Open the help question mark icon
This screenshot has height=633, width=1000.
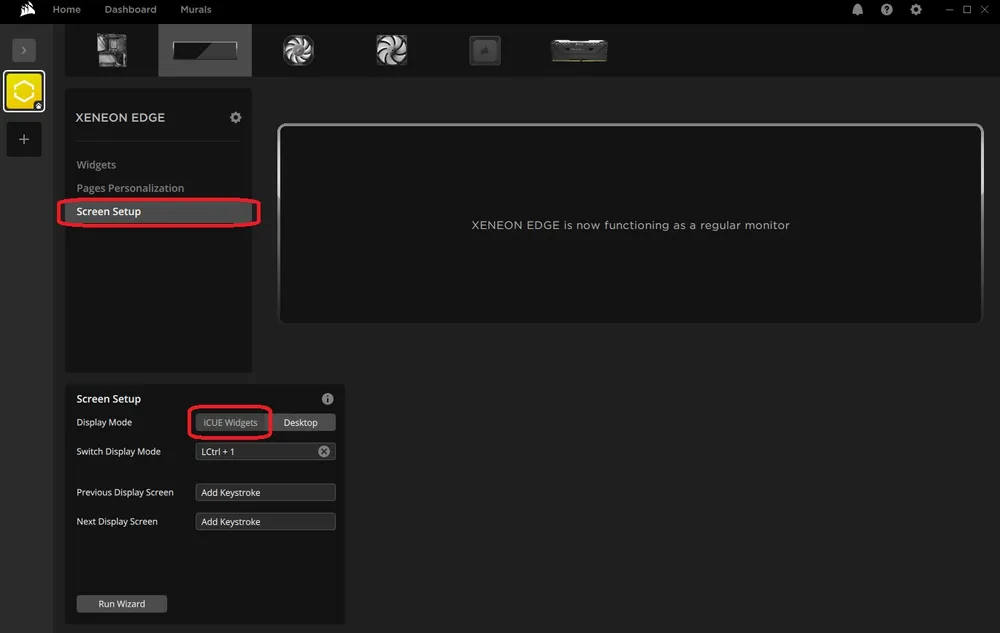click(886, 10)
